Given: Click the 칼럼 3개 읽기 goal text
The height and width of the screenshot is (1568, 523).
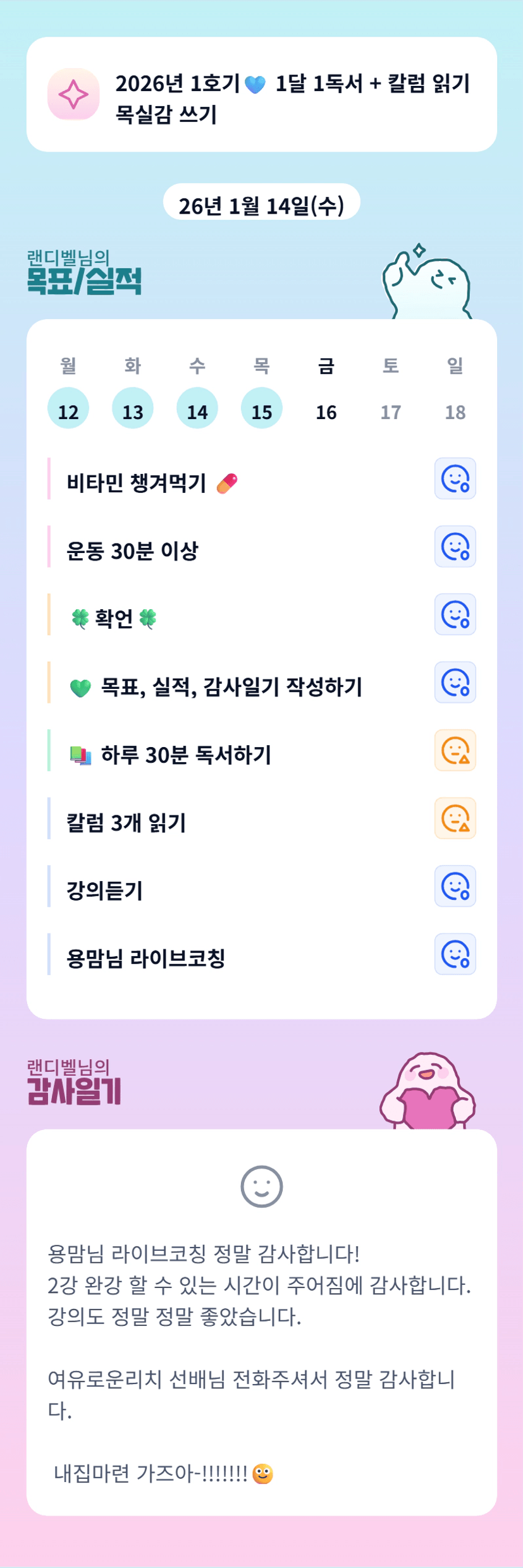Looking at the screenshot, I should coord(126,823).
